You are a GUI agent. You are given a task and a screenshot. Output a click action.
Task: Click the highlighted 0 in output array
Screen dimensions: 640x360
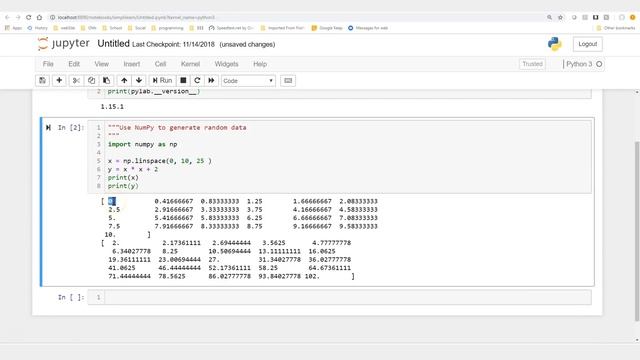click(112, 201)
